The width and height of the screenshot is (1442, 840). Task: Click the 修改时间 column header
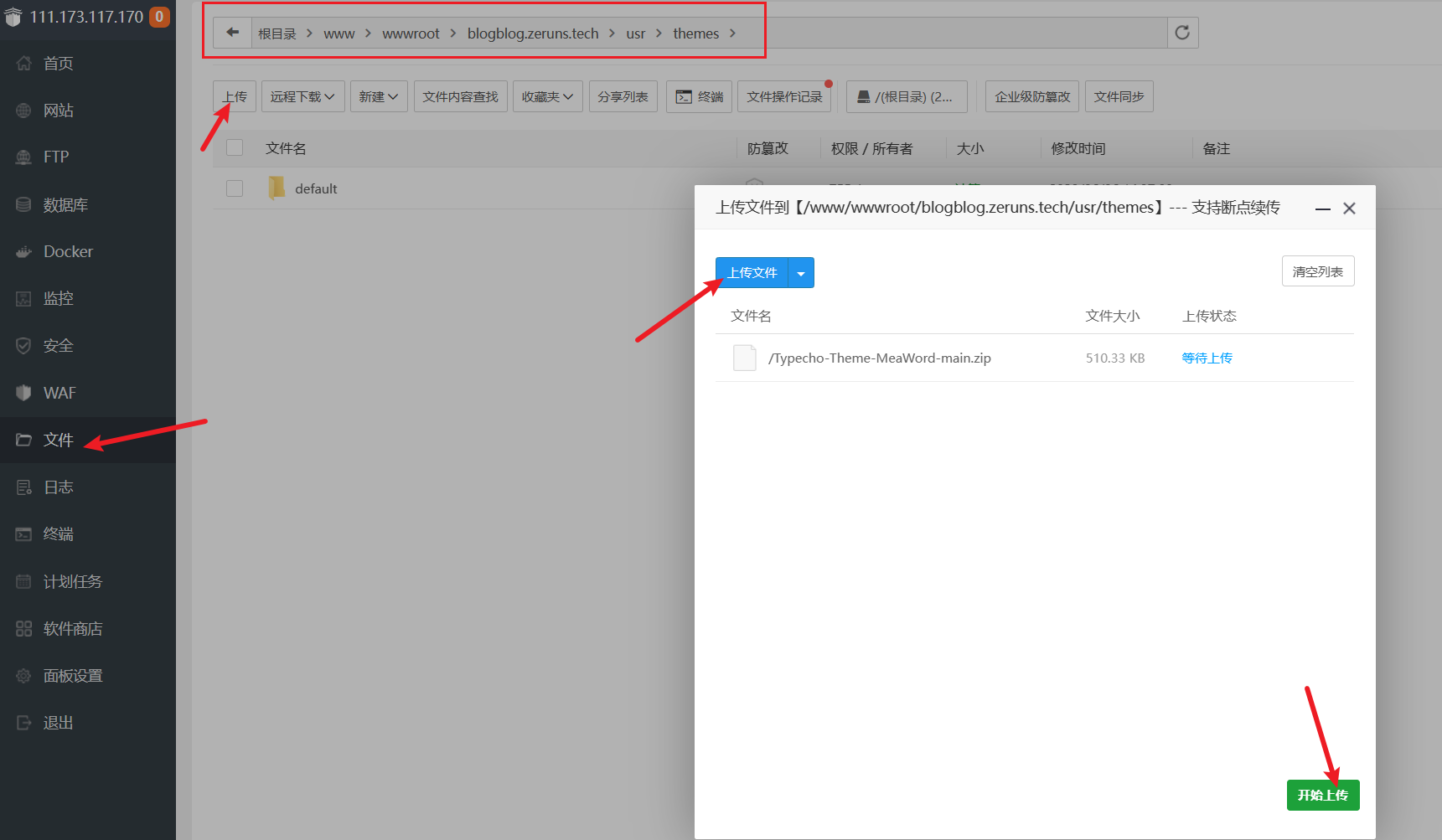(1078, 148)
